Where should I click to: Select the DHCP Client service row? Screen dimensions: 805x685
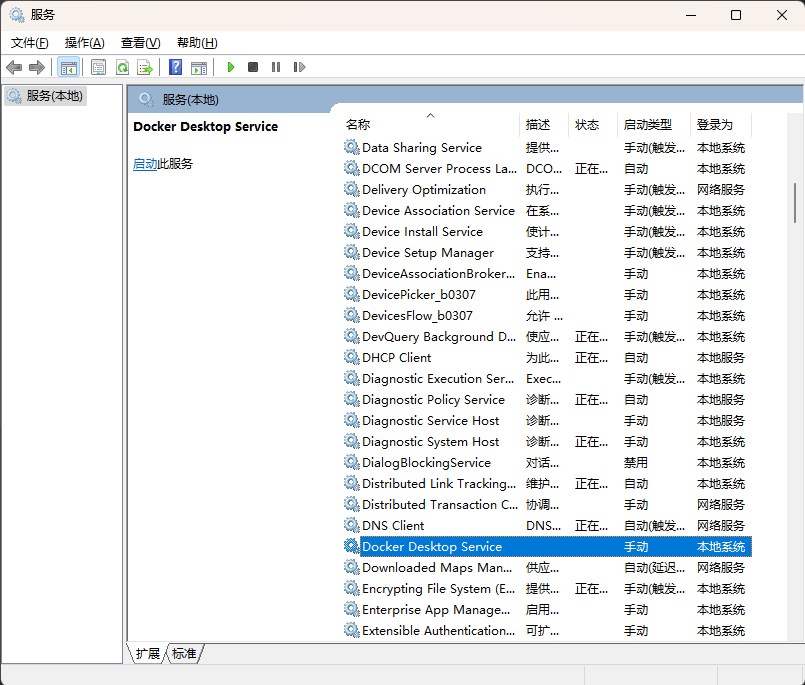(397, 358)
